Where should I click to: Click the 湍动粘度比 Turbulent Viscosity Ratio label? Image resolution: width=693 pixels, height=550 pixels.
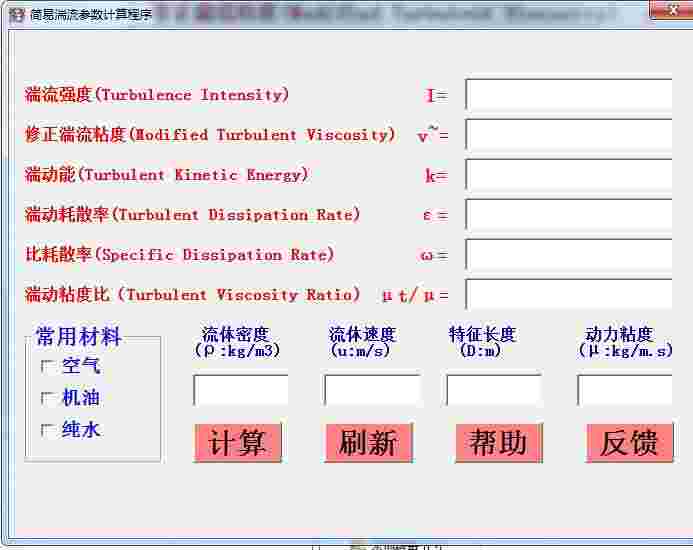tap(192, 294)
